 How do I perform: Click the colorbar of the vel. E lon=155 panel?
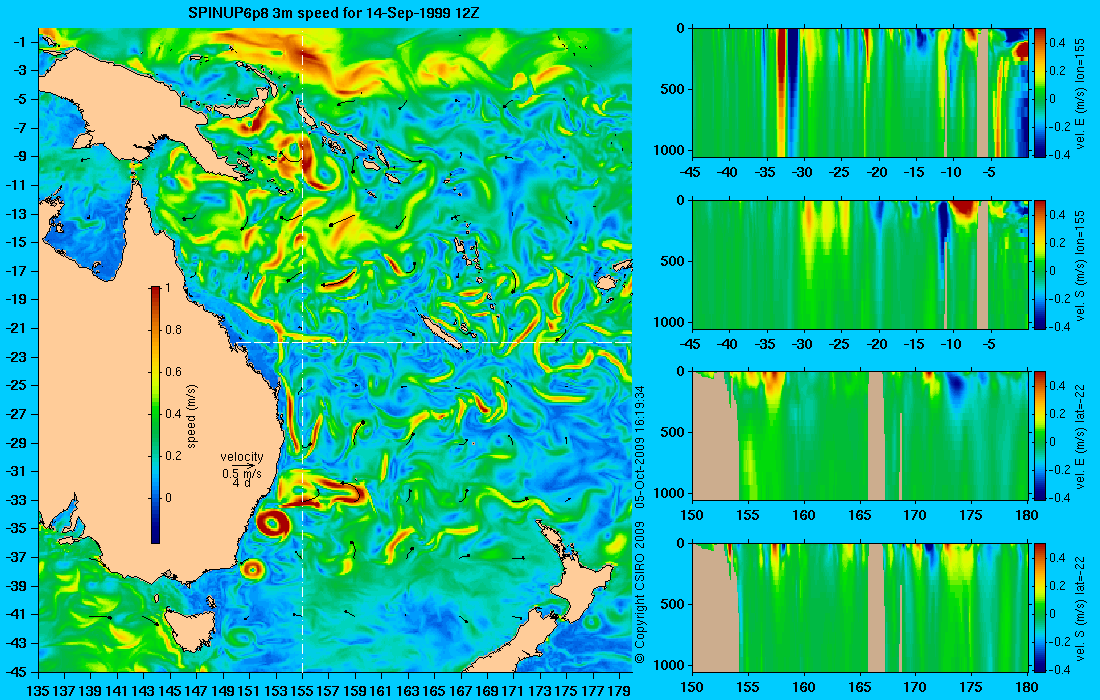point(1040,92)
